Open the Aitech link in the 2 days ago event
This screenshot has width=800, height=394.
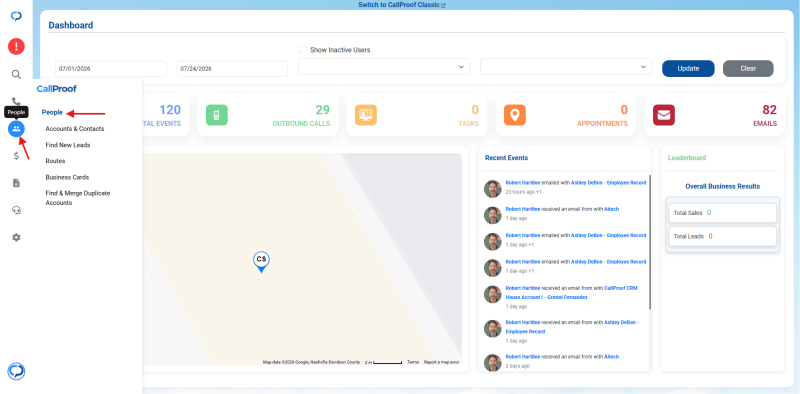coord(612,357)
